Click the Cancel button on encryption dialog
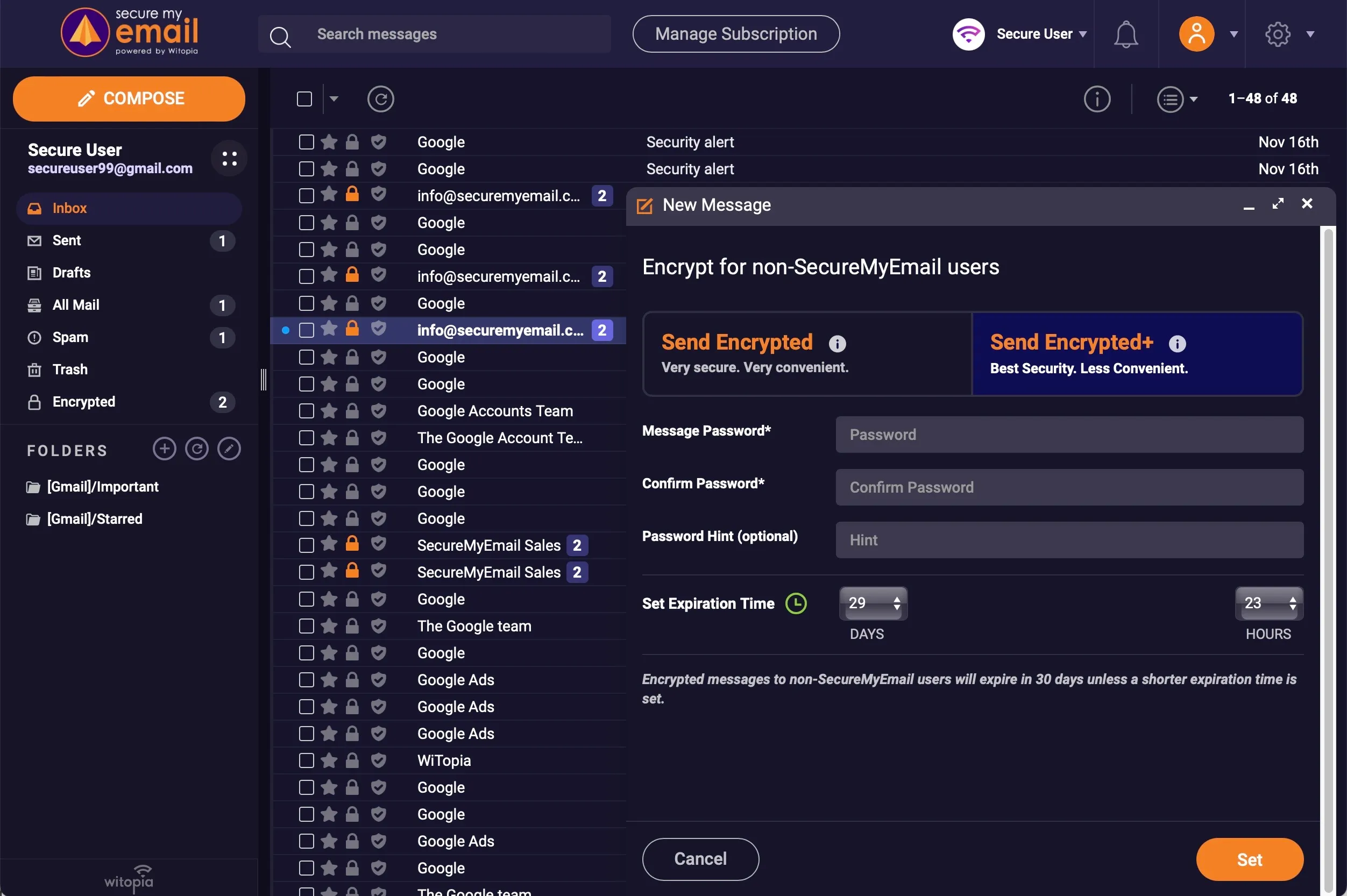Screen dimensions: 1347x896 coord(700,858)
